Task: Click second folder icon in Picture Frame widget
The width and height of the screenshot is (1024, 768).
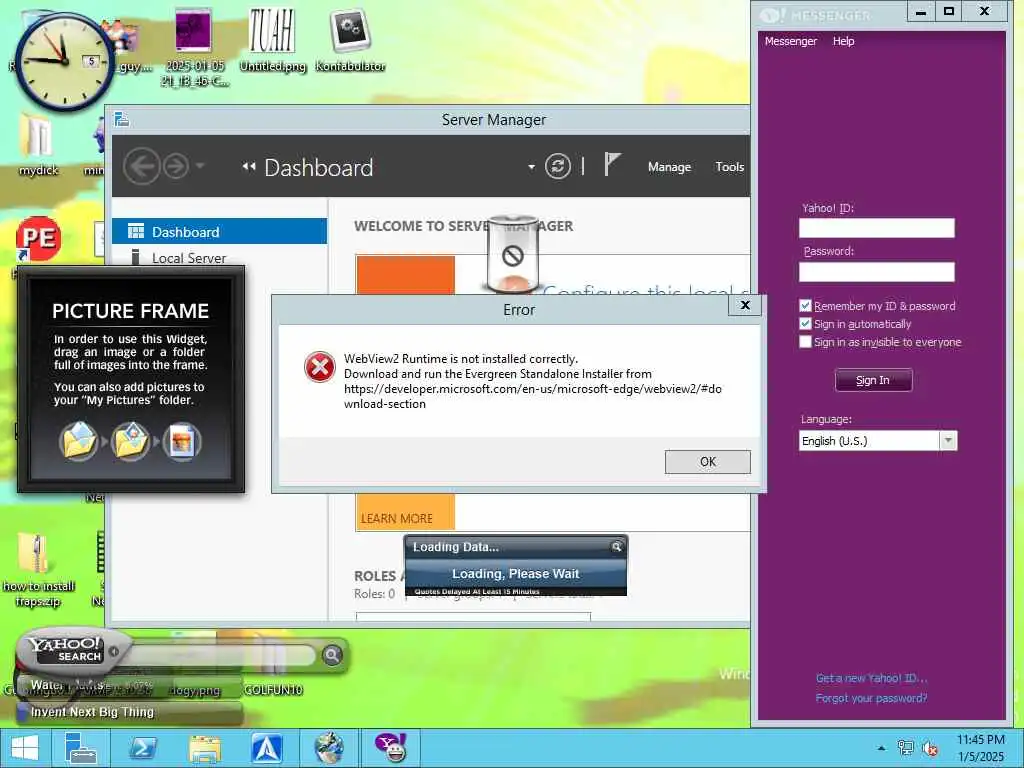Action: click(x=131, y=441)
